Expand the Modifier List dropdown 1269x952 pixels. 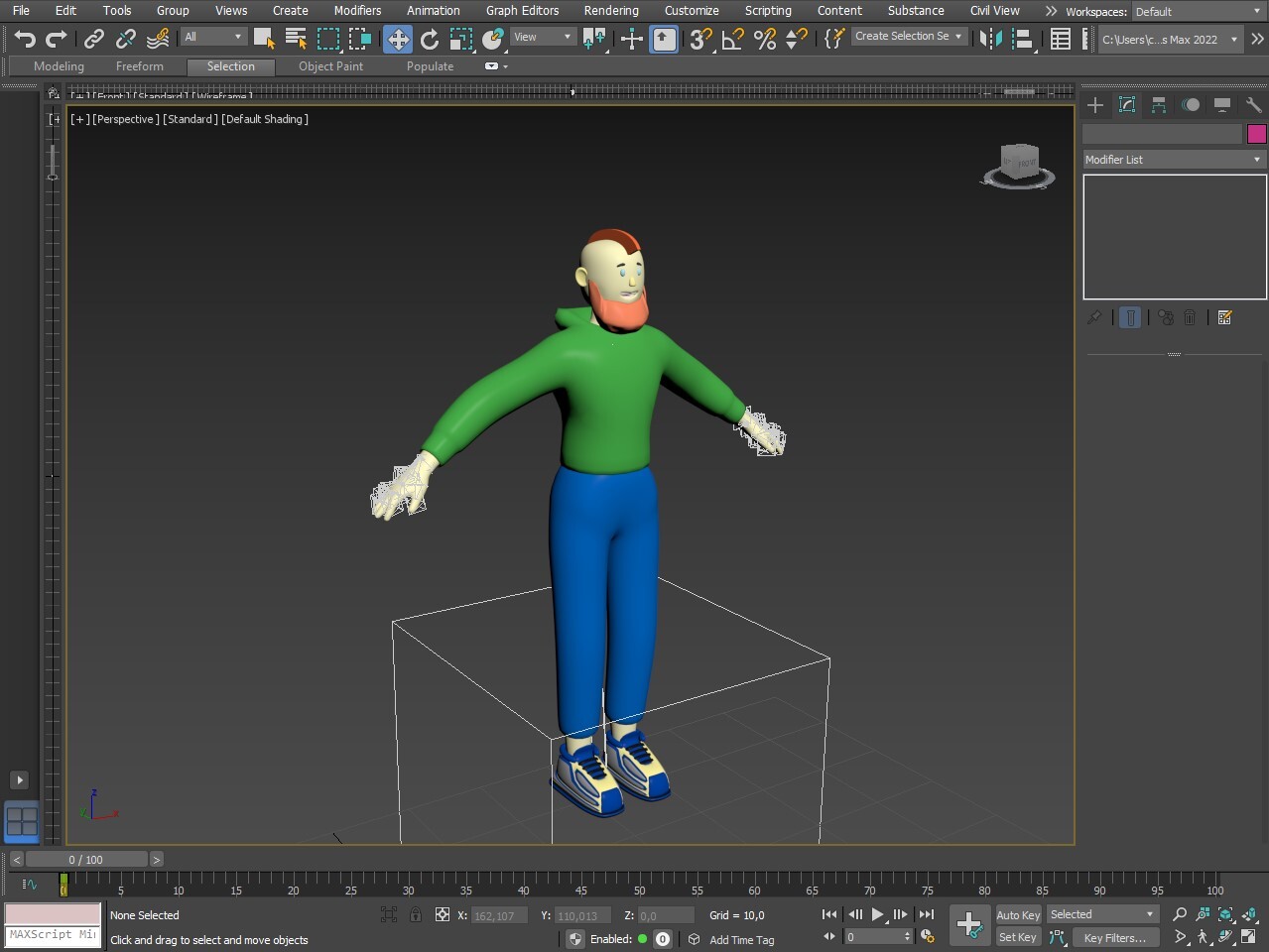click(1174, 160)
